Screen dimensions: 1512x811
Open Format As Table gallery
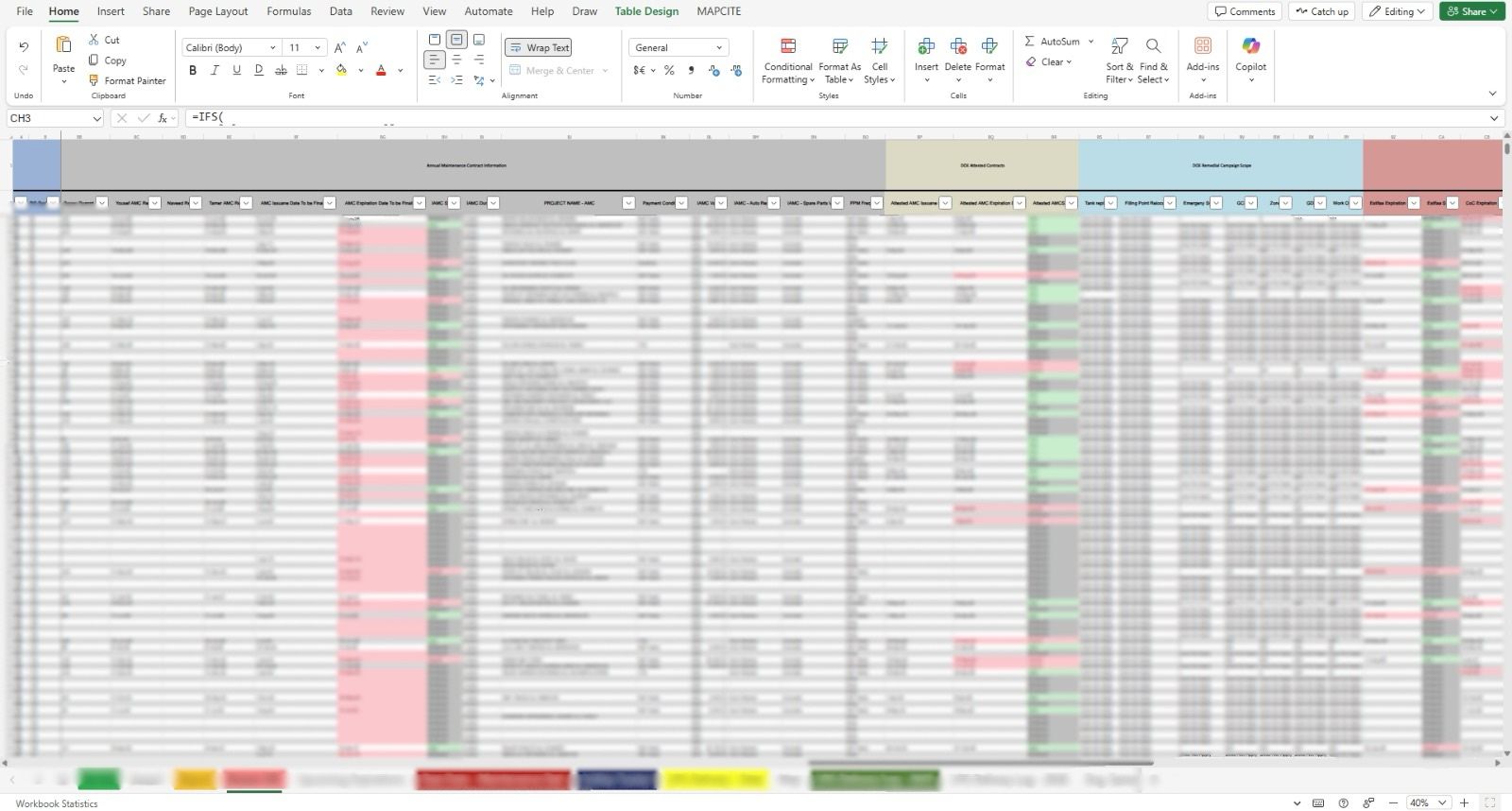(x=839, y=60)
